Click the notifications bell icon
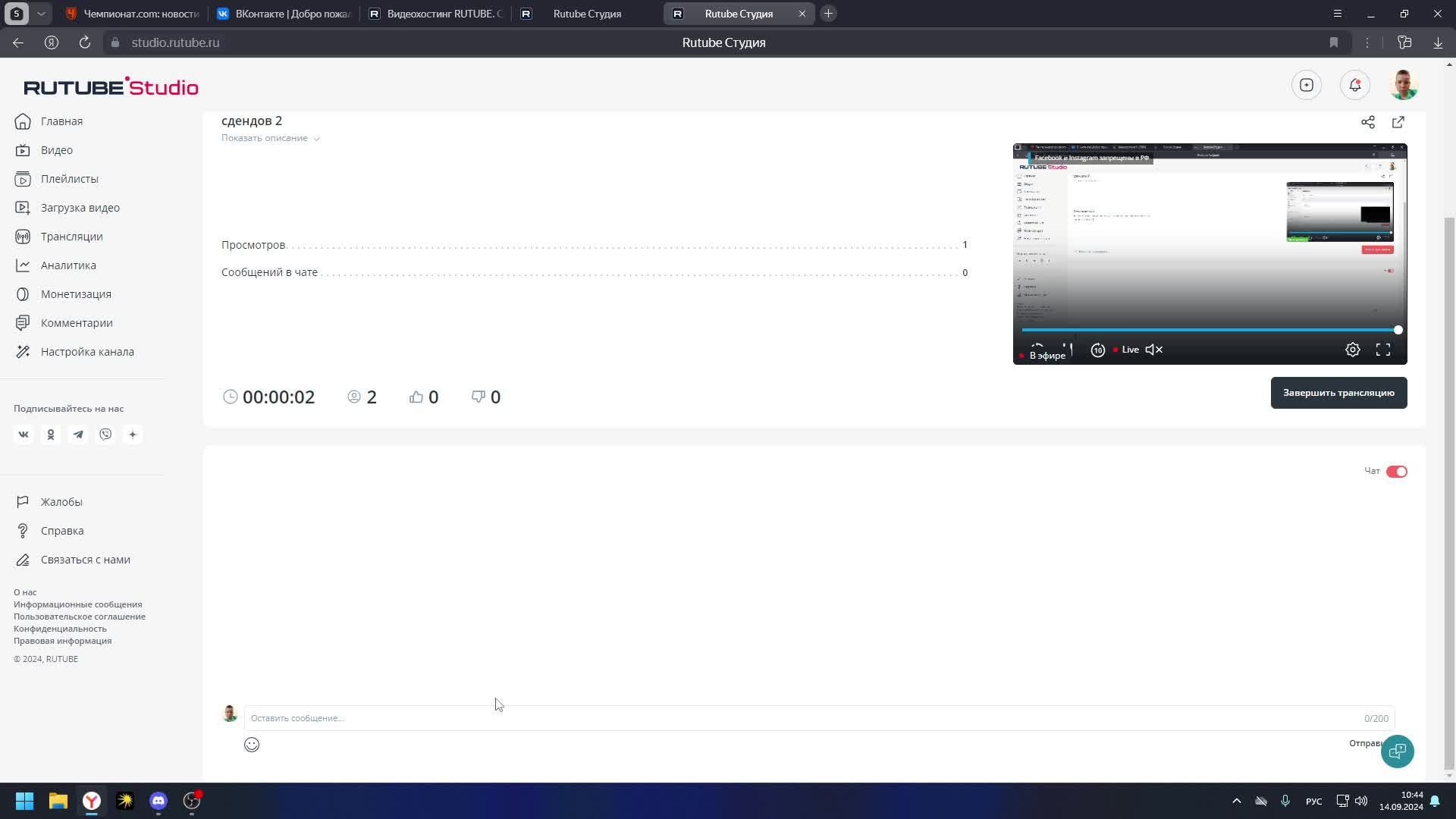Viewport: 1456px width, 819px height. point(1354,85)
